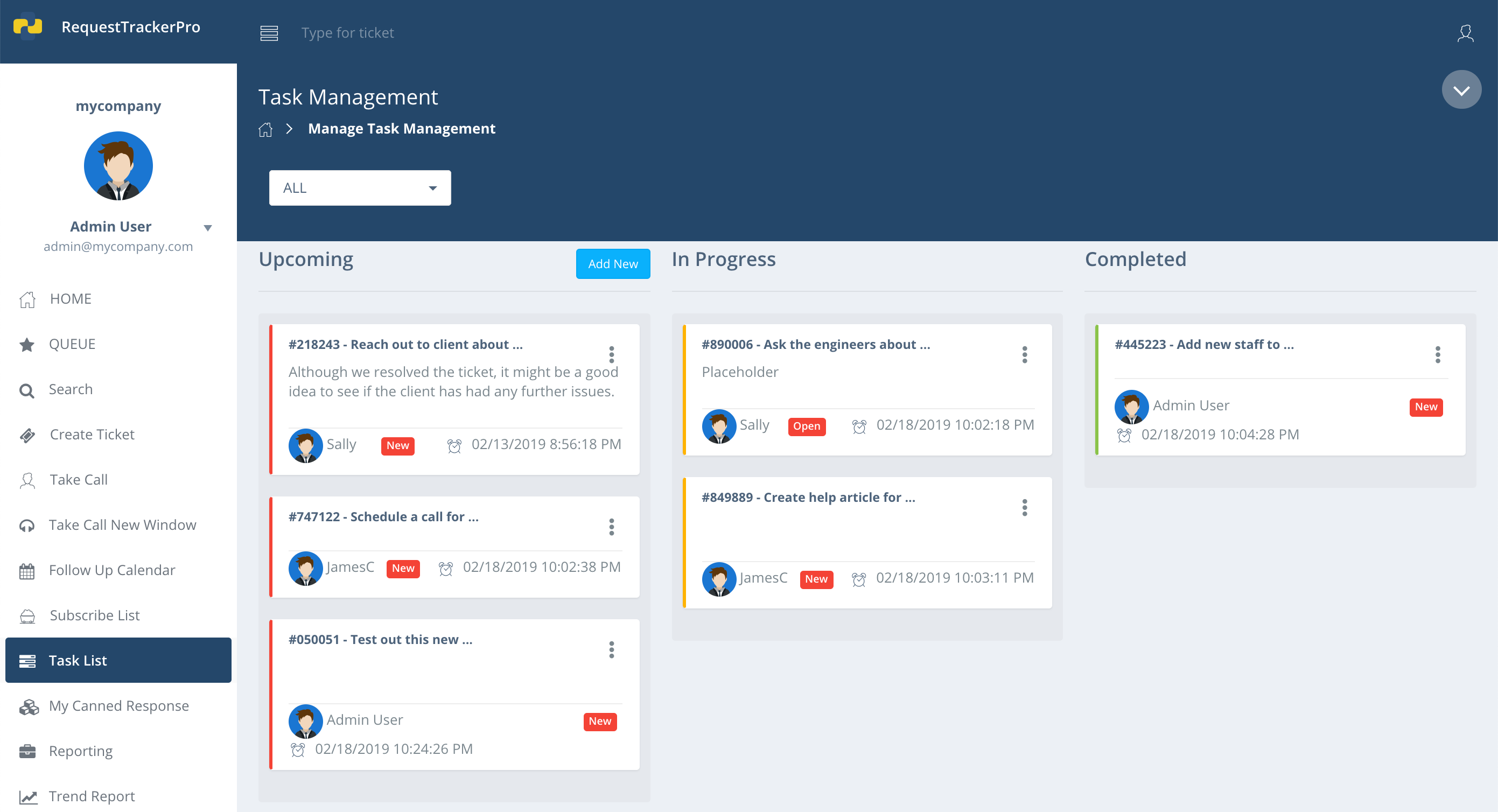Open Reporting in sidebar
1498x812 pixels.
(118, 751)
